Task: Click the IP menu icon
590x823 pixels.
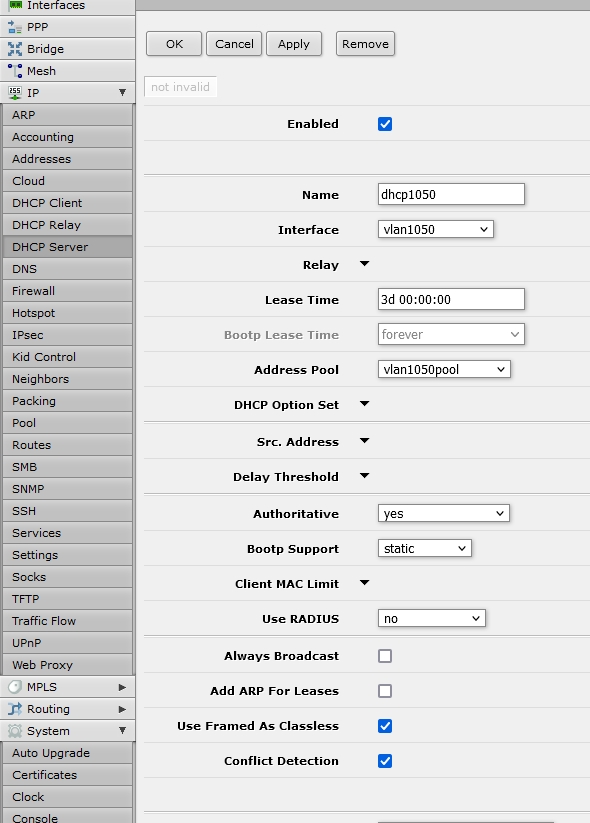Action: tap(15, 93)
